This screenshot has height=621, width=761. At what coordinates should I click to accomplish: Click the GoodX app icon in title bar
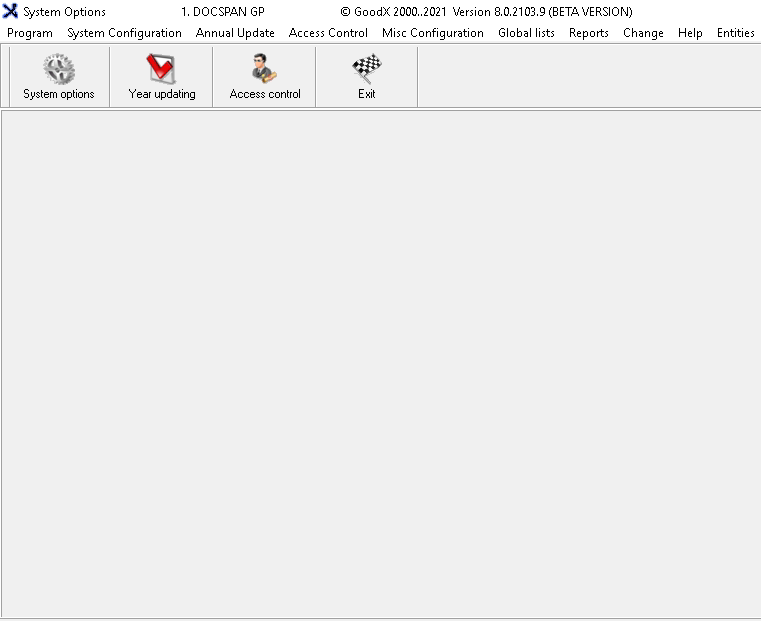(x=10, y=11)
